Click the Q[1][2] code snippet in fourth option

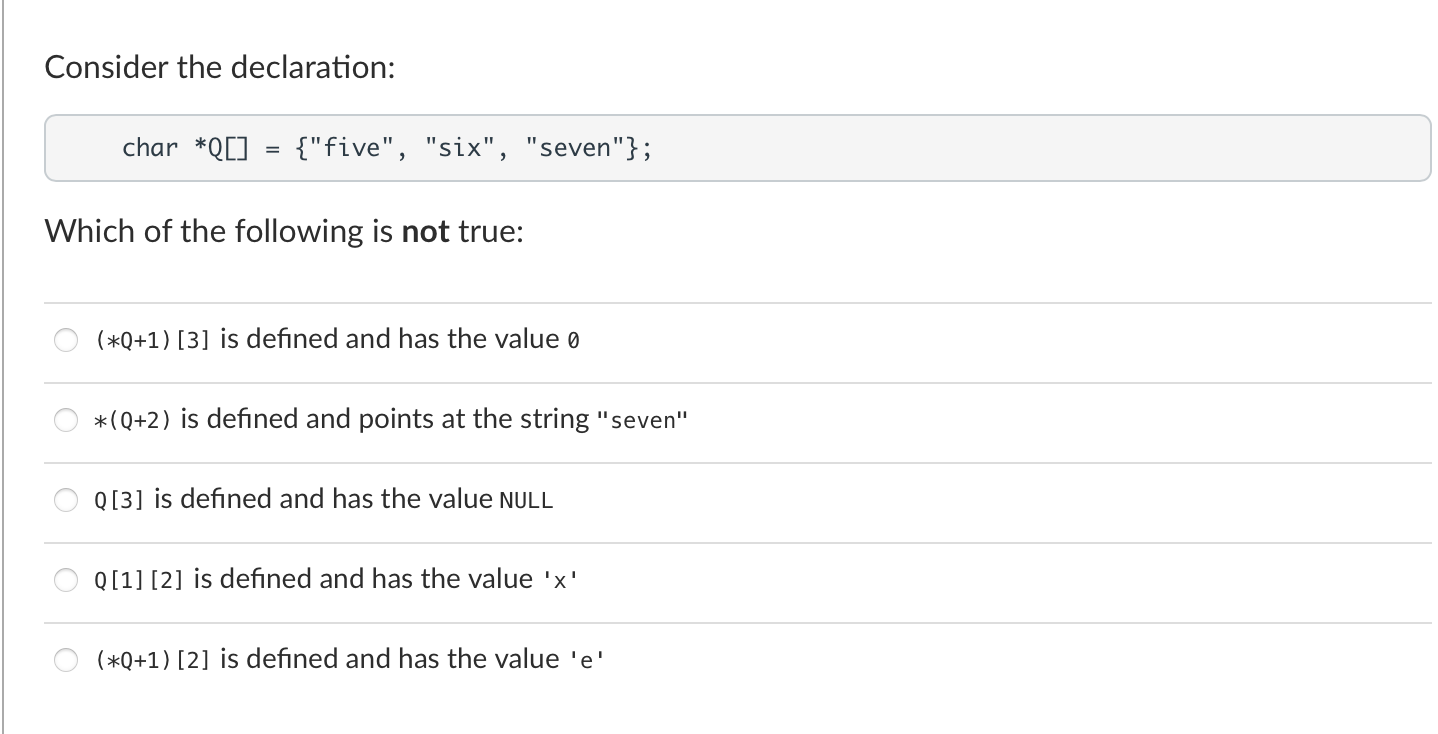point(139,581)
